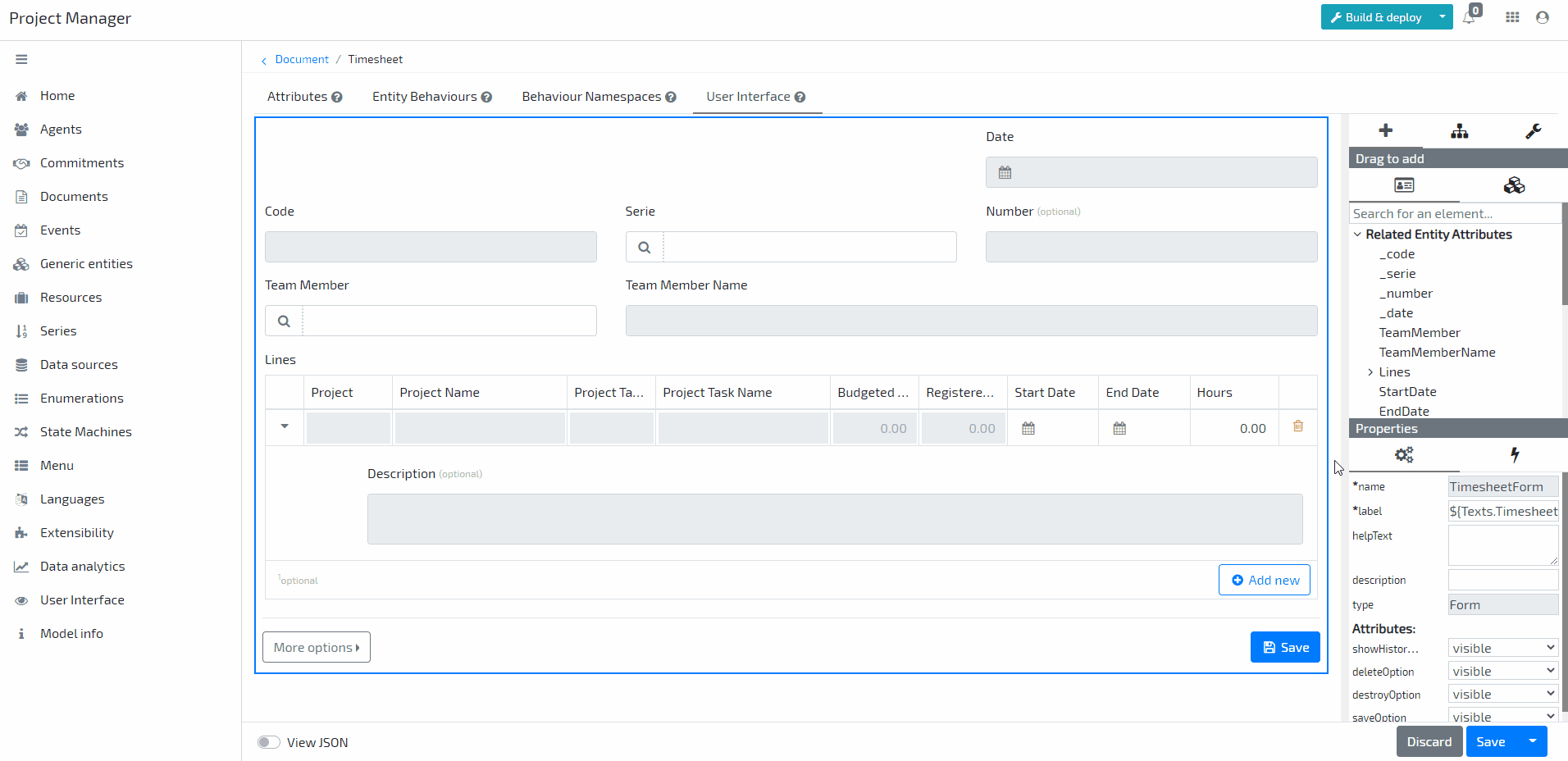Click the Team Member search magnifier icon
Screen dimensions: 1568x761
pyautogui.click(x=284, y=321)
